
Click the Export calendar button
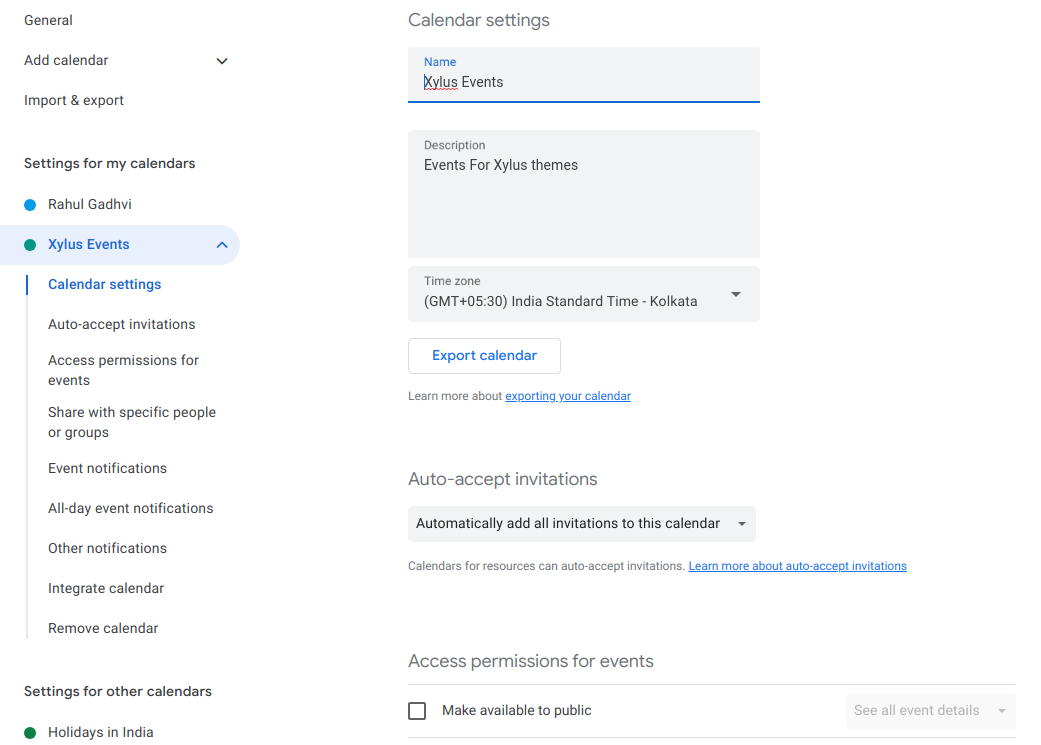[x=484, y=355]
